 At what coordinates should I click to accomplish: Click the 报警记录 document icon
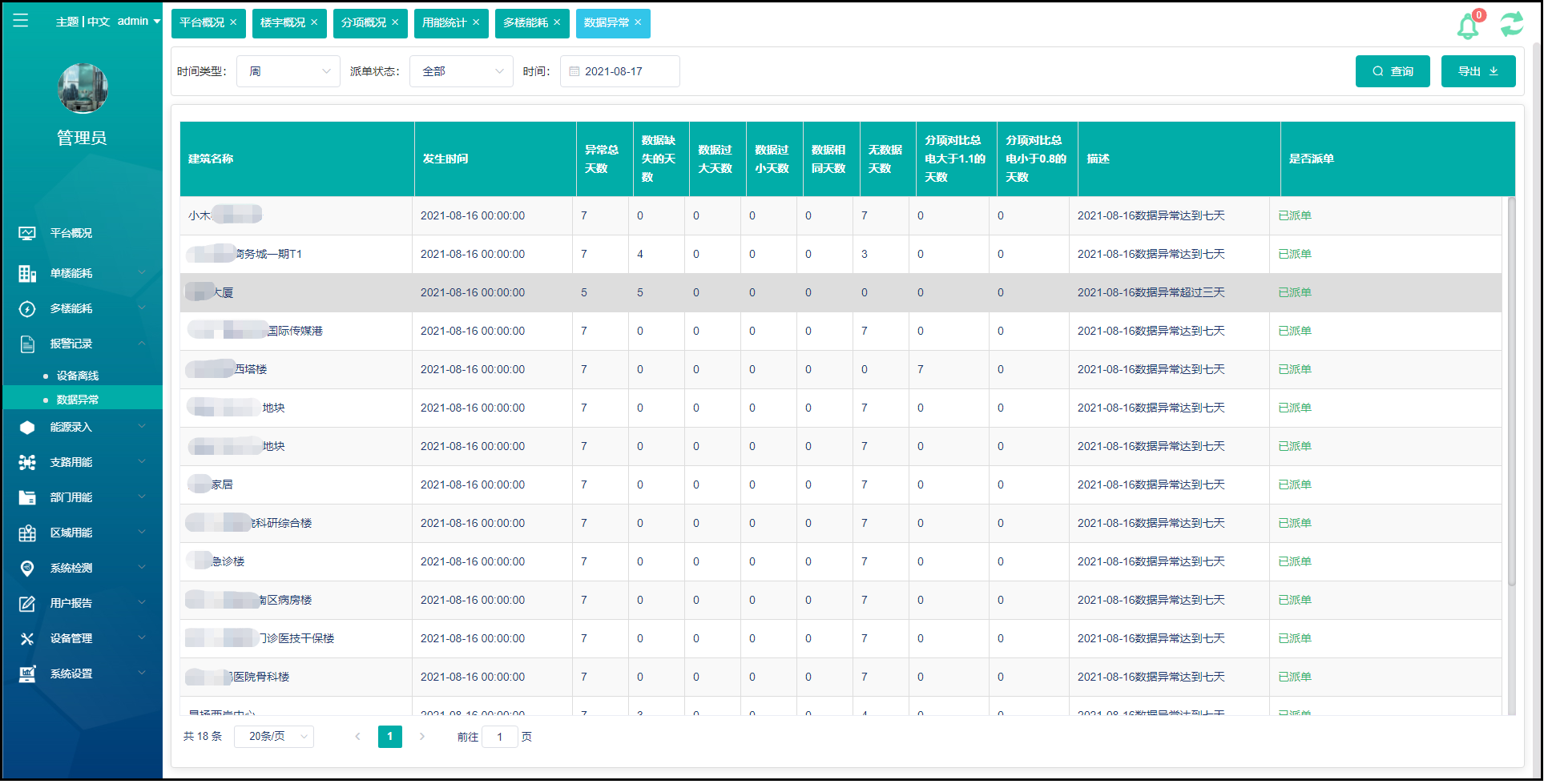coord(27,344)
